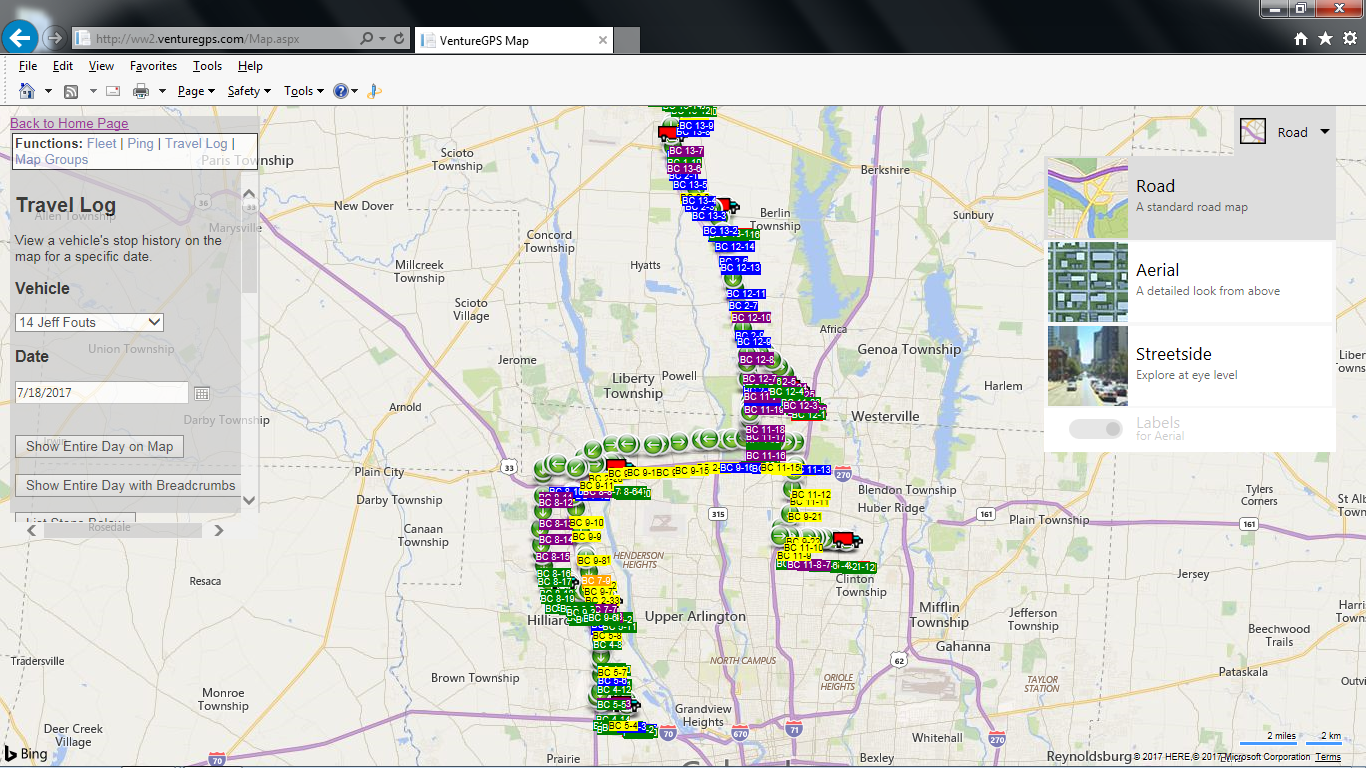Open the browser Favorites star icon
Image resolution: width=1366 pixels, height=768 pixels.
(x=1325, y=38)
